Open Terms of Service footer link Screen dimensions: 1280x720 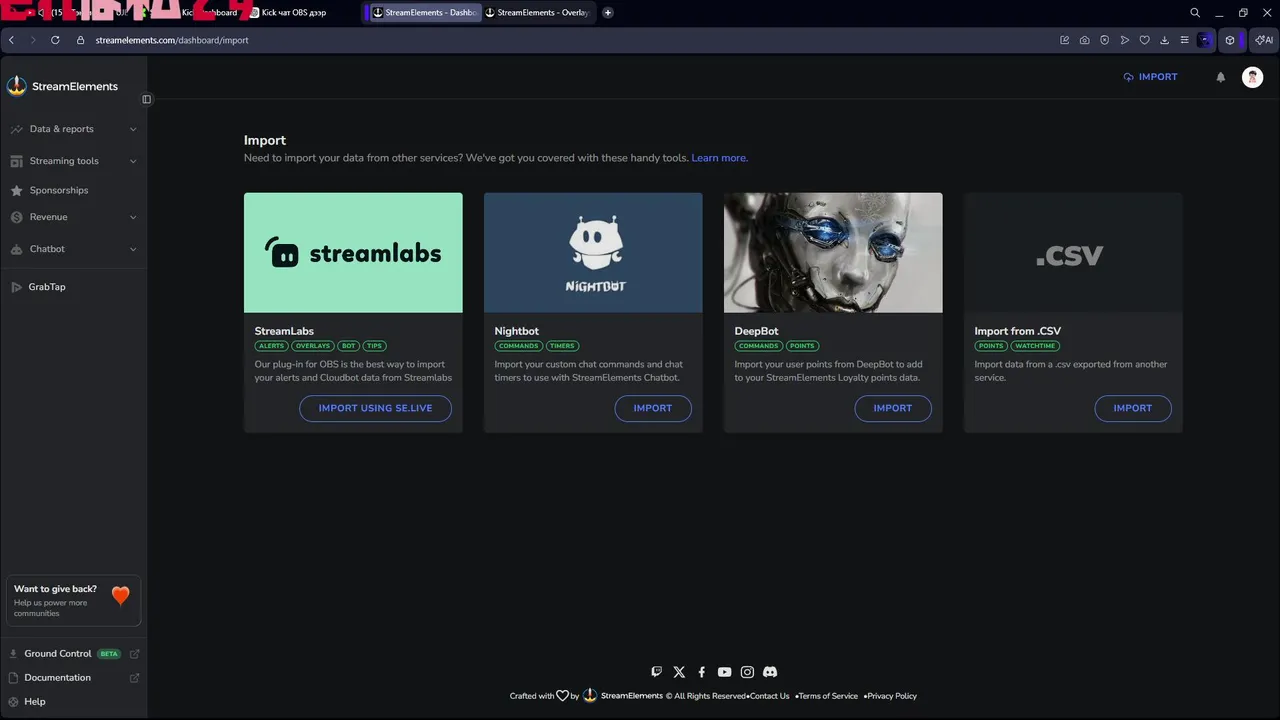[828, 696]
